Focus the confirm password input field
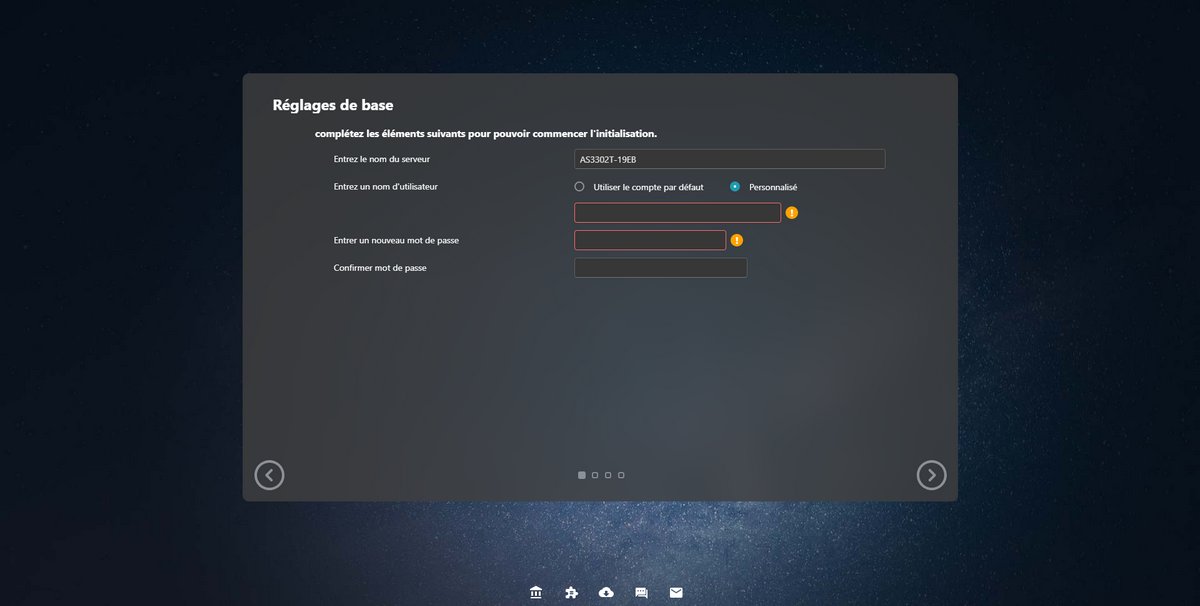Screen dimensions: 1200x606 click(x=660, y=268)
